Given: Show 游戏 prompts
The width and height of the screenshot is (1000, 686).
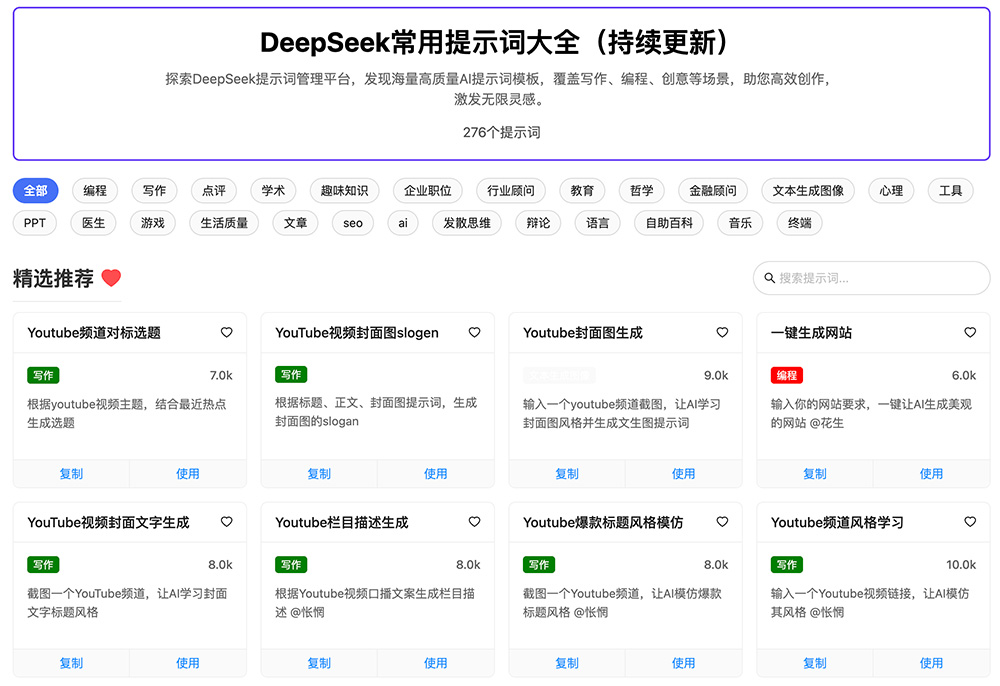Looking at the screenshot, I should [152, 223].
